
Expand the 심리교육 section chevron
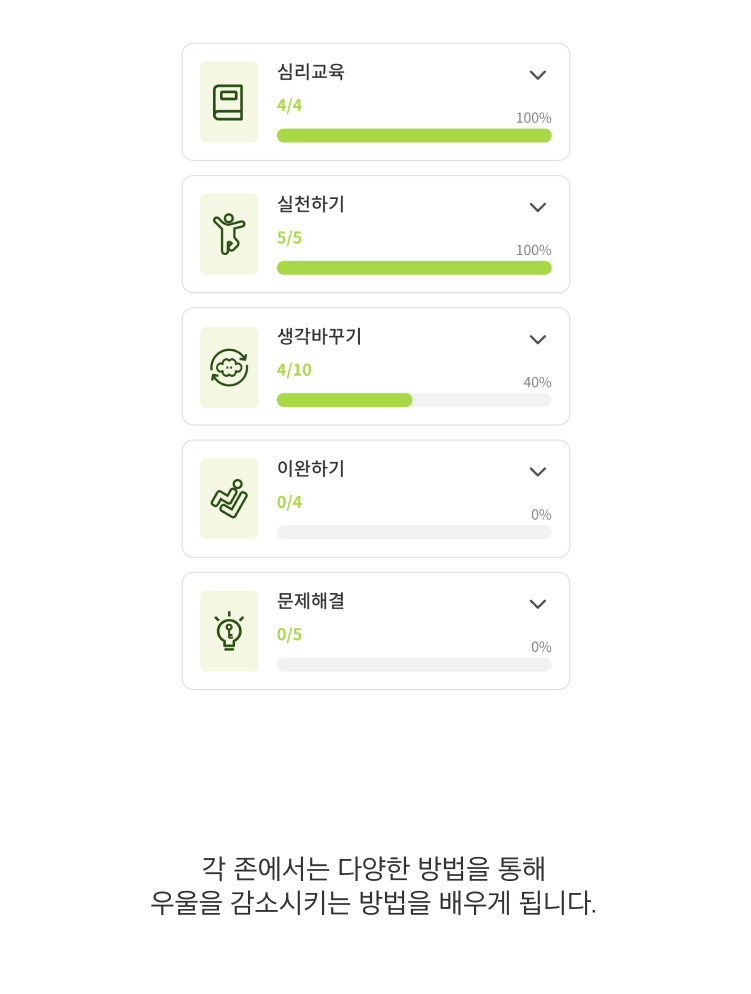[537, 75]
